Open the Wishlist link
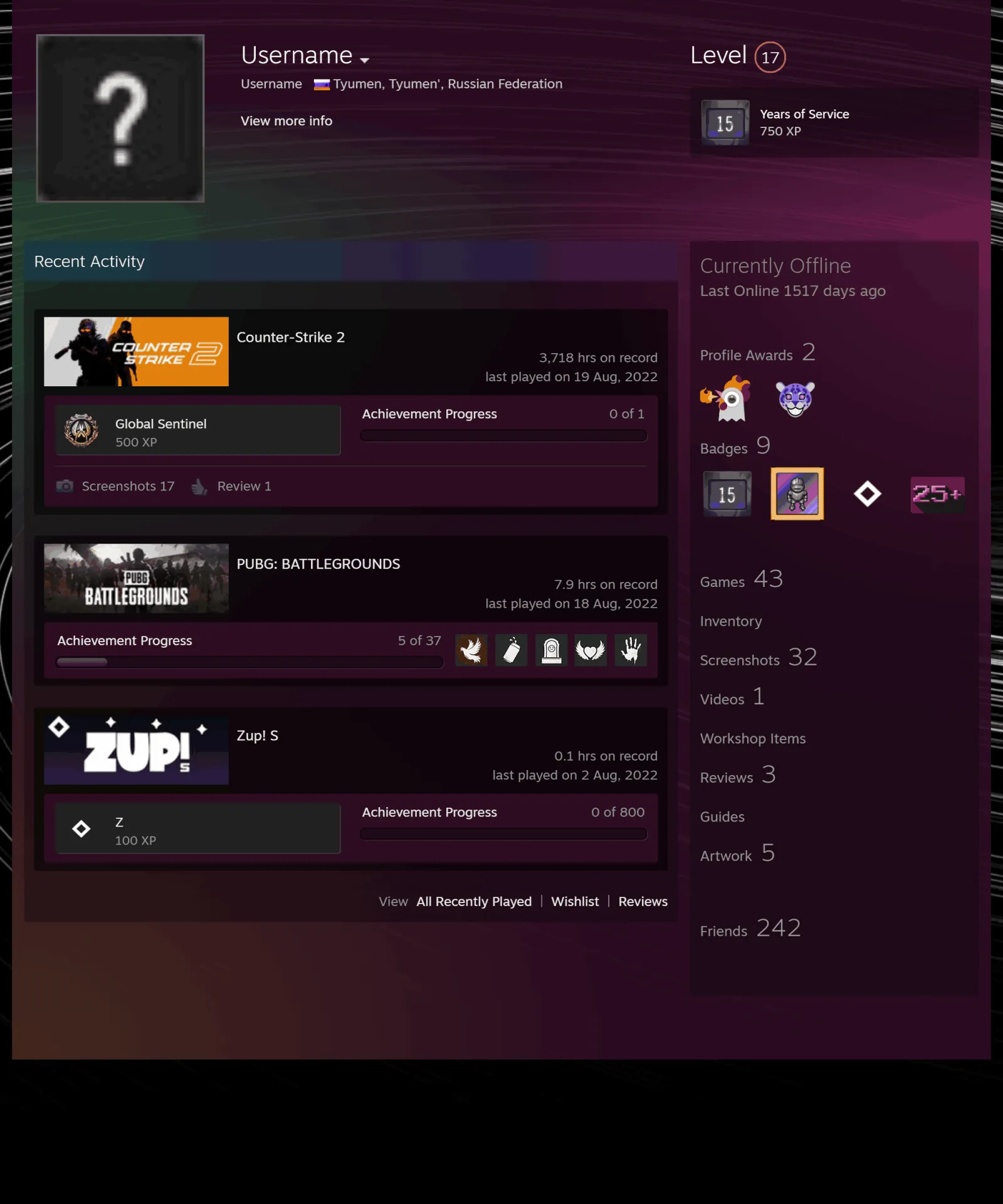Image resolution: width=1003 pixels, height=1204 pixels. [x=575, y=902]
